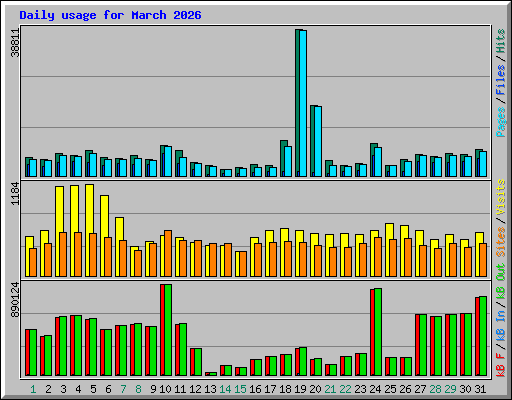
Task: Click the day 5 yellow visits bar
Action: 89,230
